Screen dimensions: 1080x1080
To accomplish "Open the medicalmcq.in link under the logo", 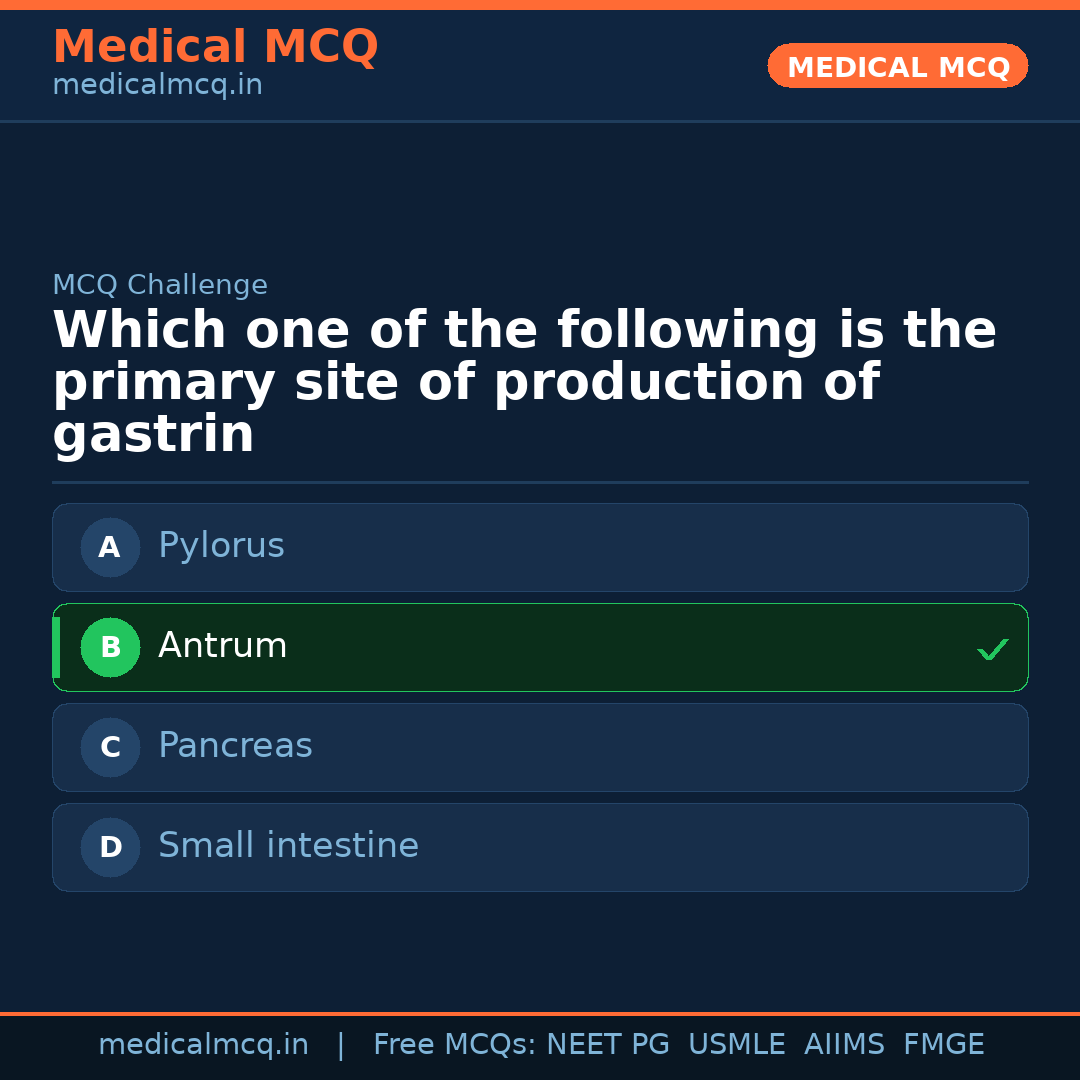I will click(x=157, y=85).
